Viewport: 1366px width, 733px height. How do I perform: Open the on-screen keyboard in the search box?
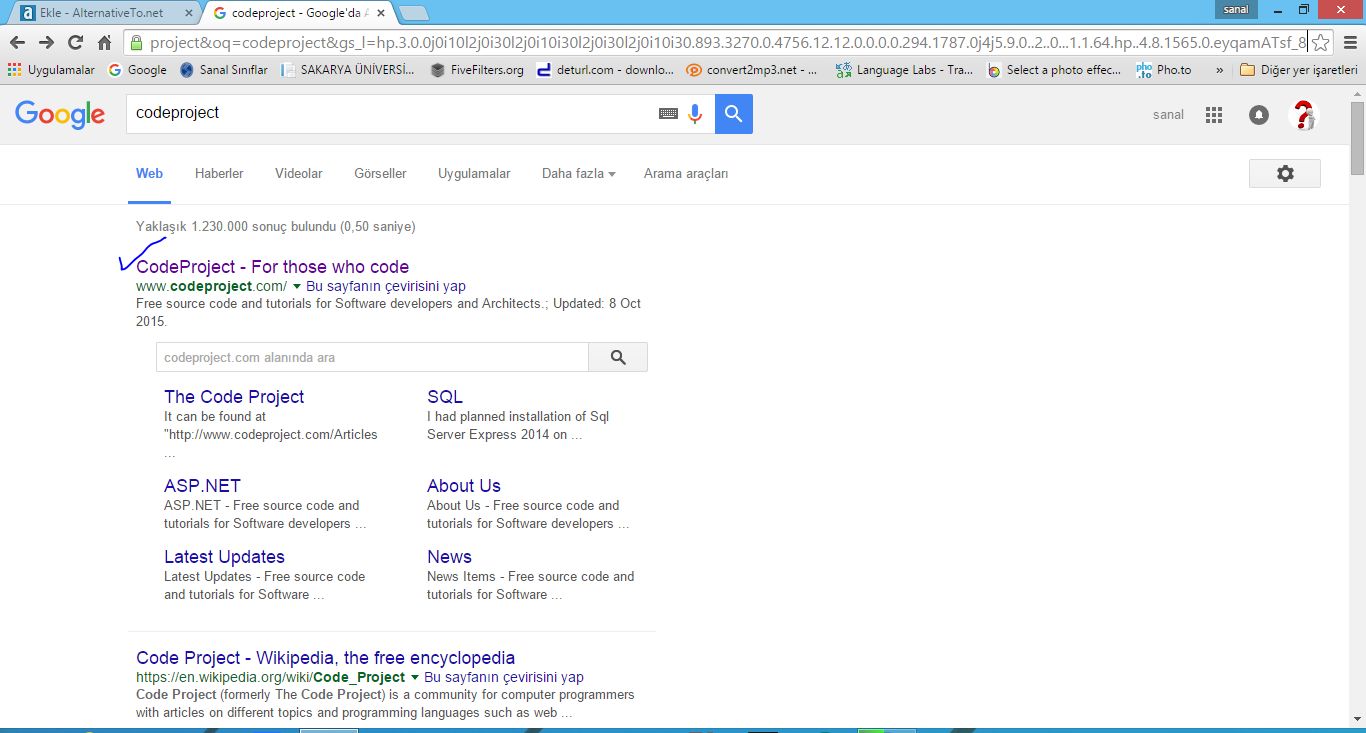pyautogui.click(x=667, y=113)
